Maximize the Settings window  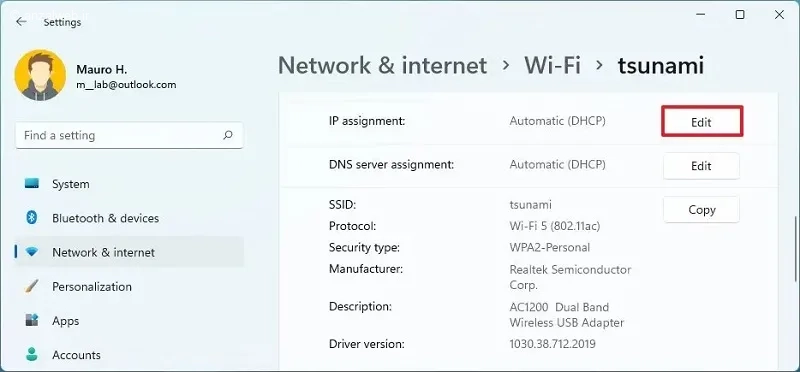tap(740, 15)
